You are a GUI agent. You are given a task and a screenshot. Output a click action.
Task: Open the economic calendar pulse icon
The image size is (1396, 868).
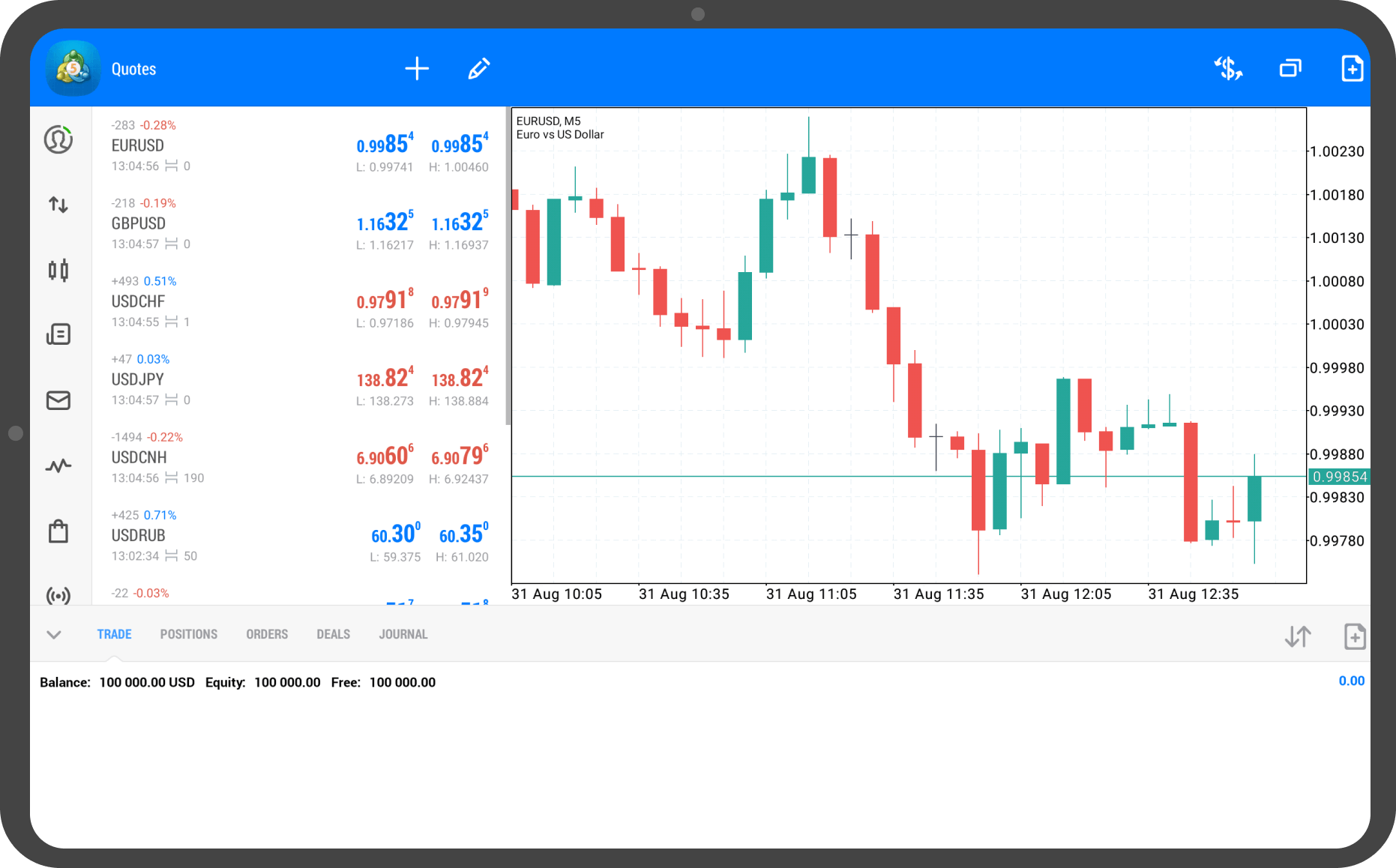point(58,466)
